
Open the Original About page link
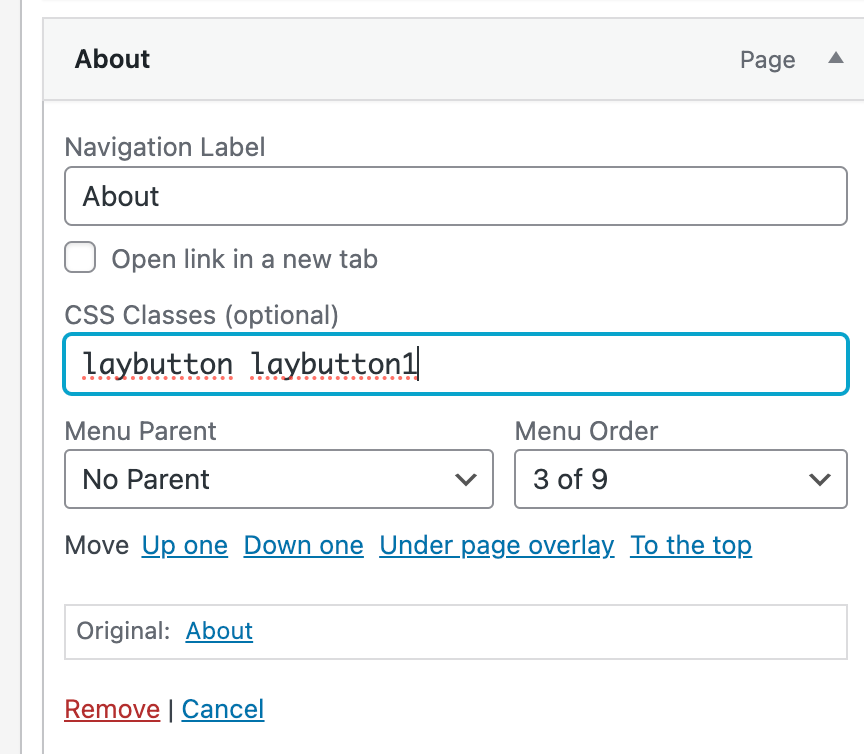[x=219, y=631]
